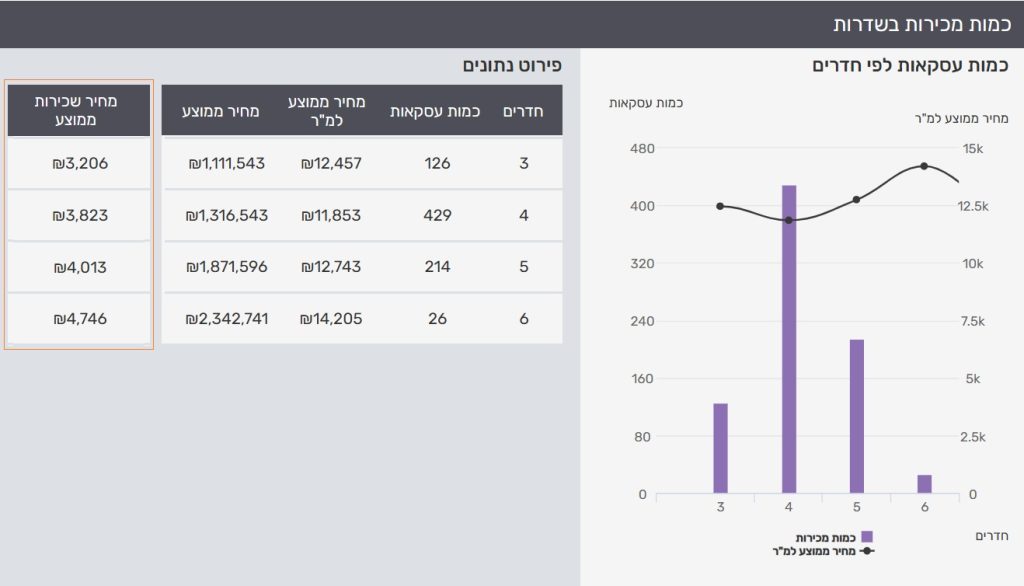Click the ₪3,206 average rent cell
Viewport: 1024px width, 586px height.
pyautogui.click(x=79, y=163)
